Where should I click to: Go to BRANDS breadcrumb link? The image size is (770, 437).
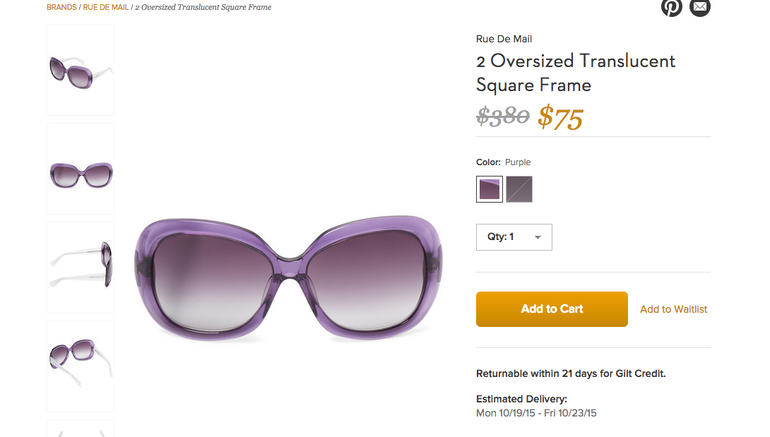(61, 7)
